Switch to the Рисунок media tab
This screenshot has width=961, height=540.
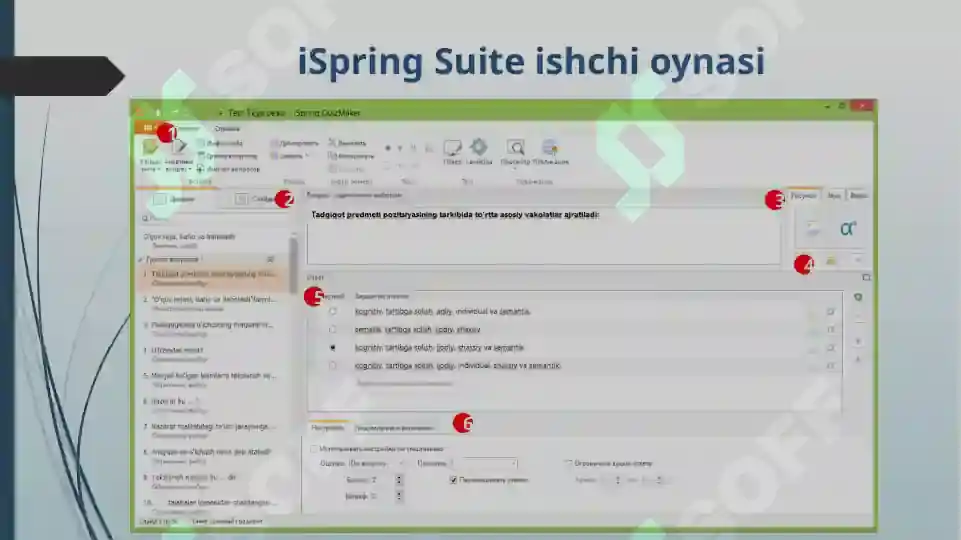[803, 196]
